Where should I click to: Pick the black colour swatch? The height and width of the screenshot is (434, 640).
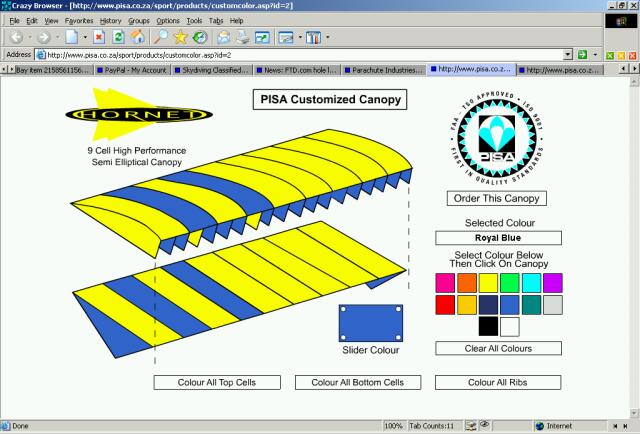[488, 325]
